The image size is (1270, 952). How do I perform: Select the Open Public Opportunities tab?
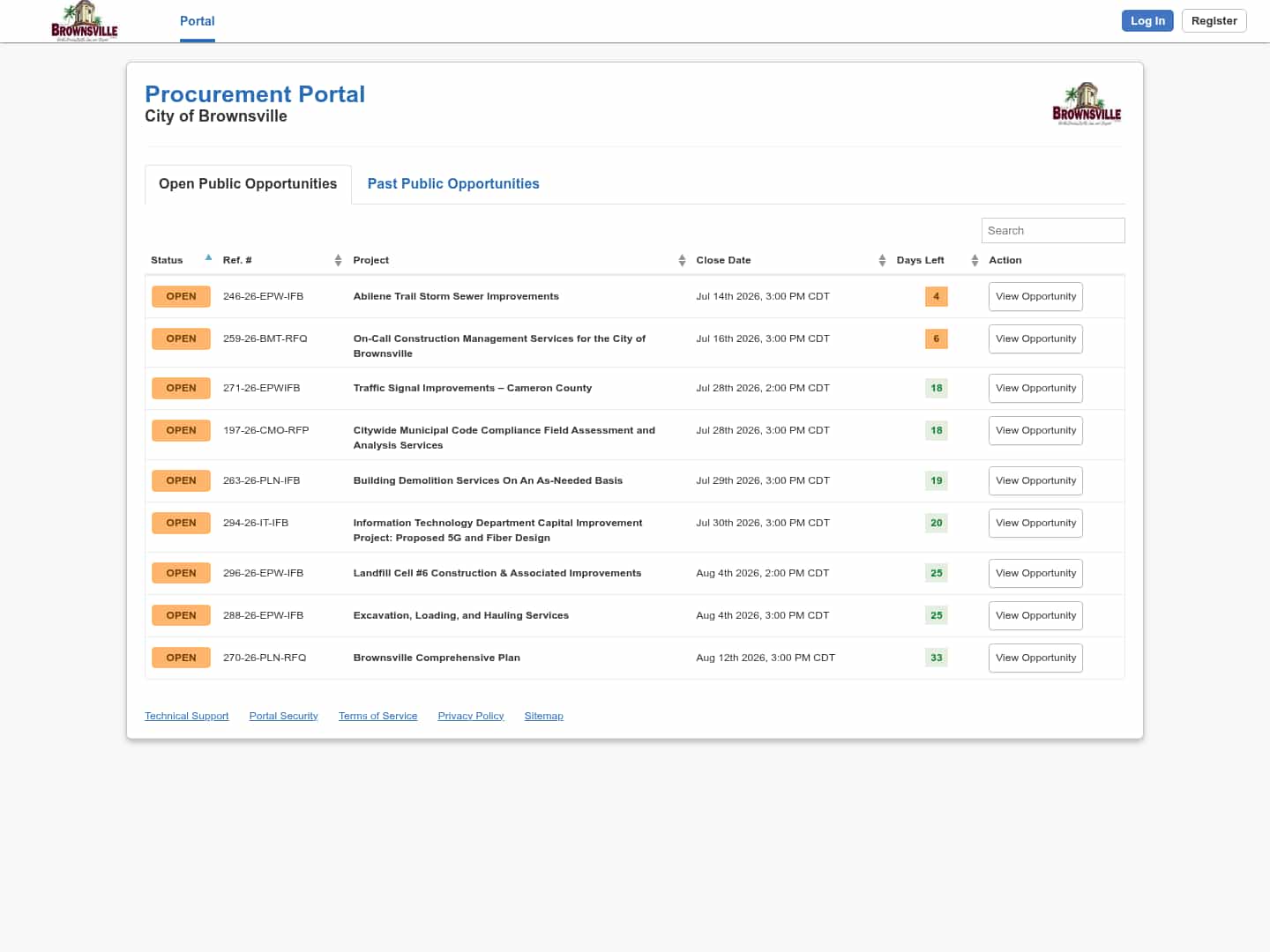point(248,184)
